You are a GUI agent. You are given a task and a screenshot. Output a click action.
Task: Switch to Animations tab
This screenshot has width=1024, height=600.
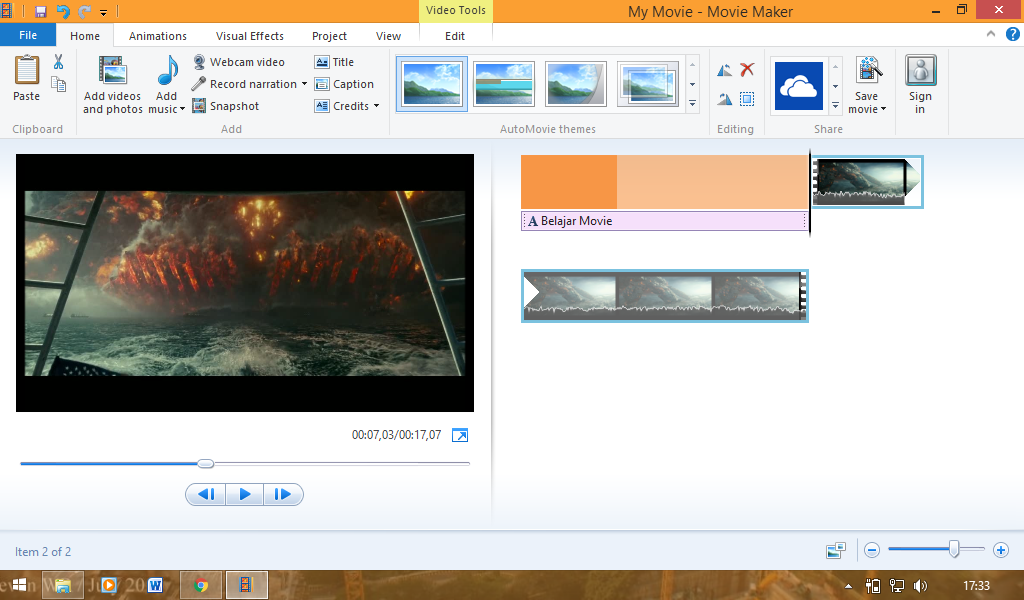157,36
